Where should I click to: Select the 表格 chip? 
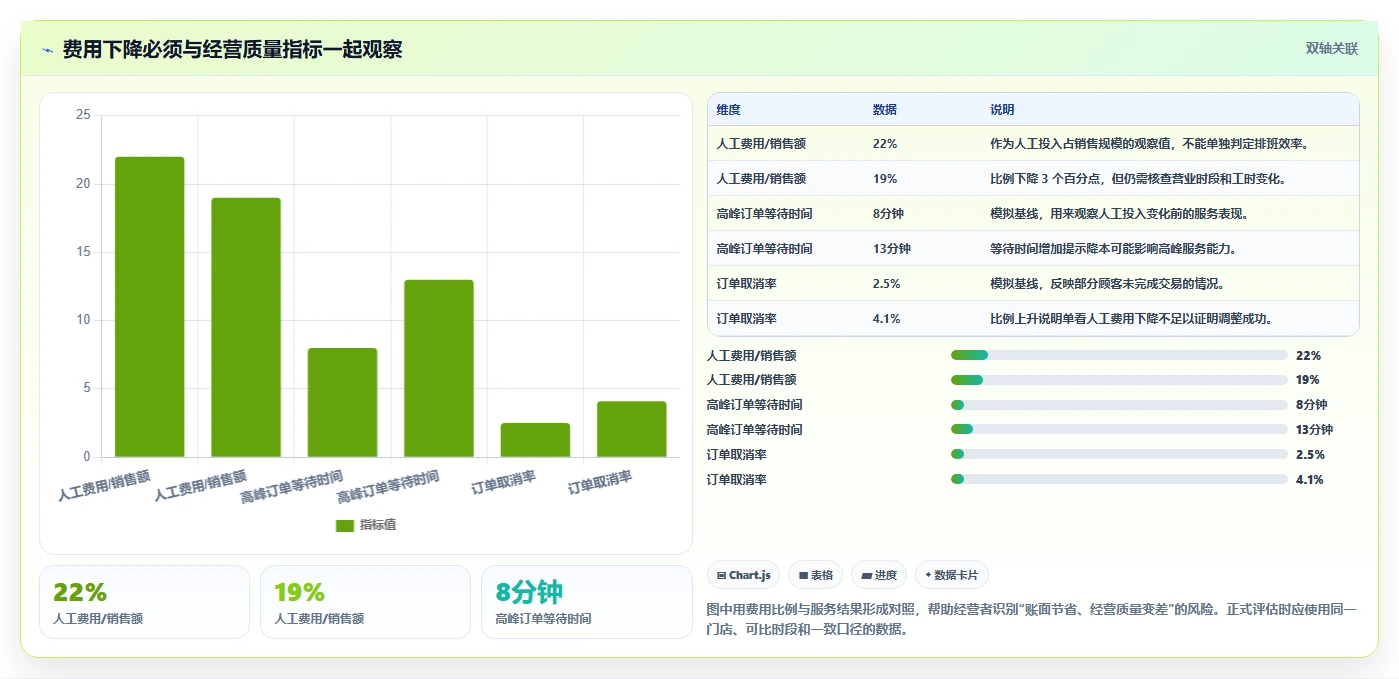coord(814,575)
